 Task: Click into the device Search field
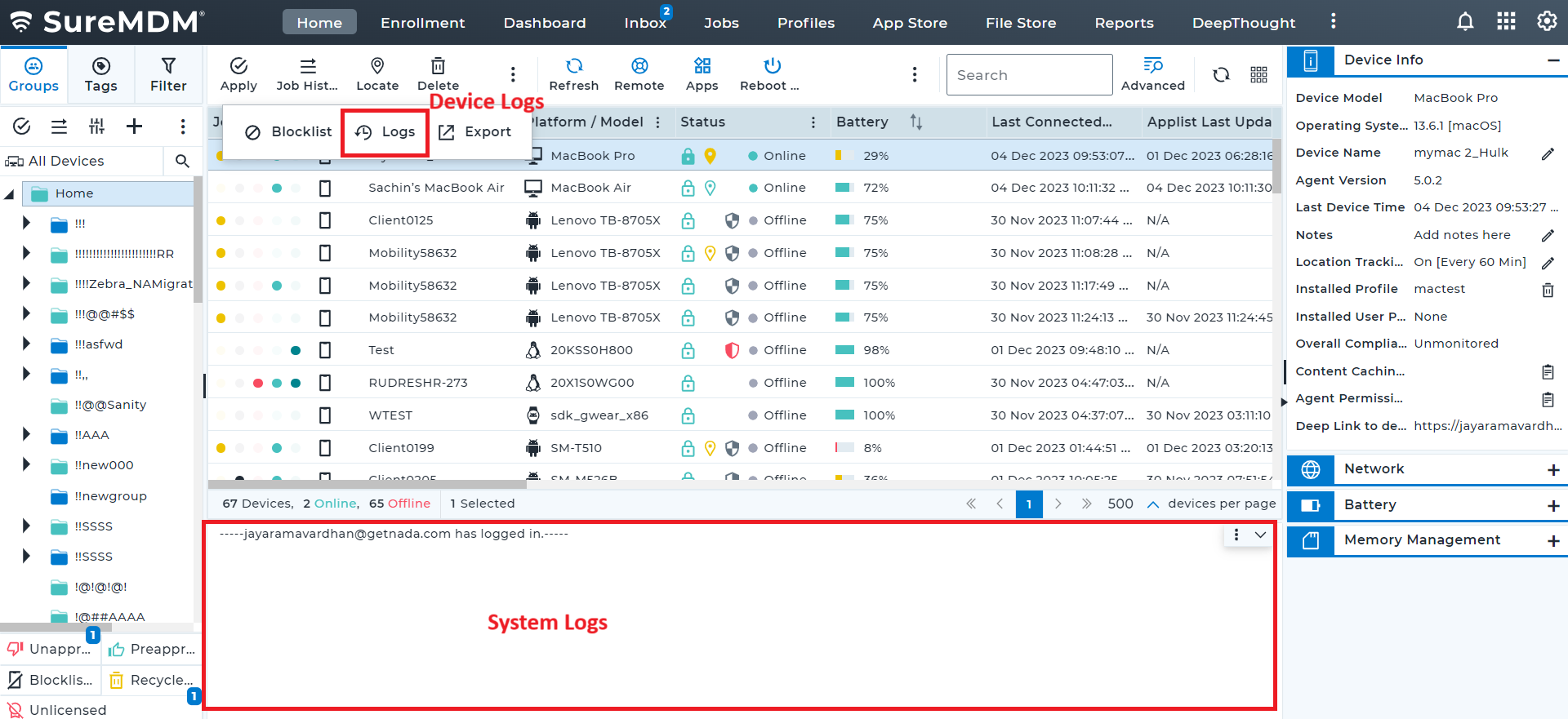pyautogui.click(x=1029, y=75)
